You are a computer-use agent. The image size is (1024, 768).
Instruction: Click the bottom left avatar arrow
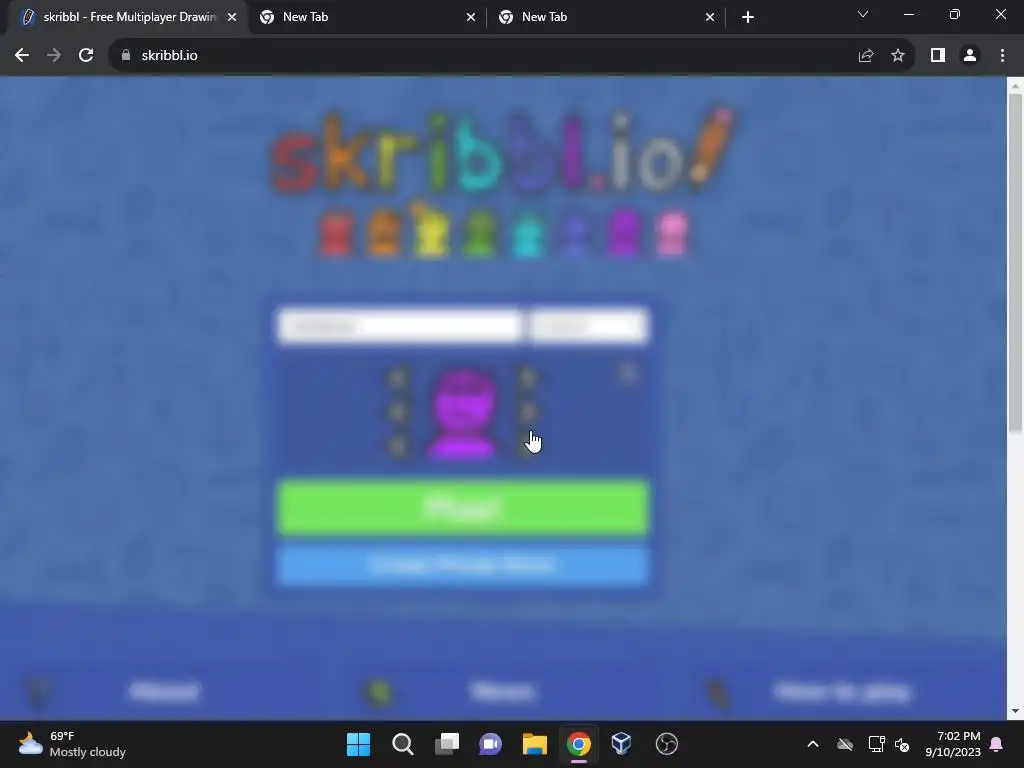pyautogui.click(x=398, y=447)
